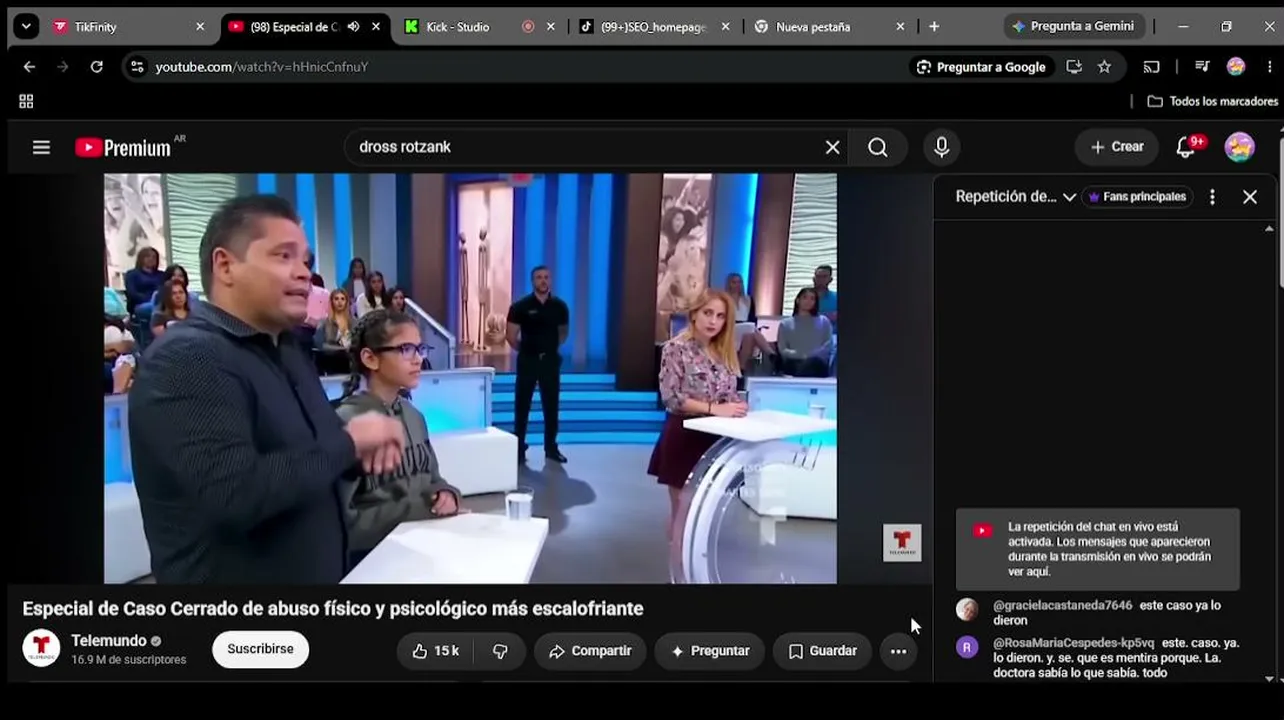Close the TikFinity tab
The height and width of the screenshot is (720, 1284).
tap(200, 27)
